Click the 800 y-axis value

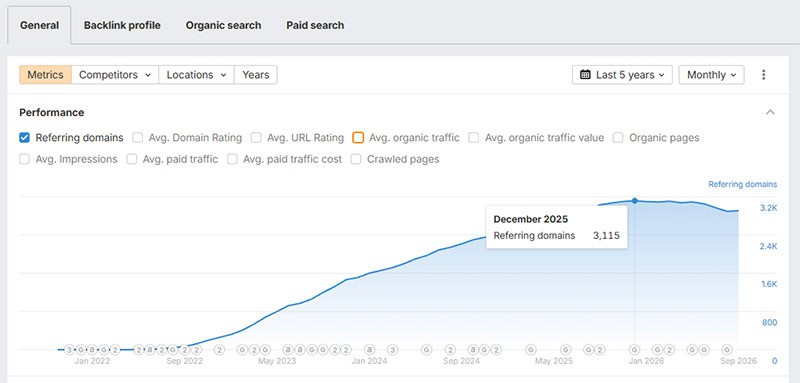tap(770, 323)
